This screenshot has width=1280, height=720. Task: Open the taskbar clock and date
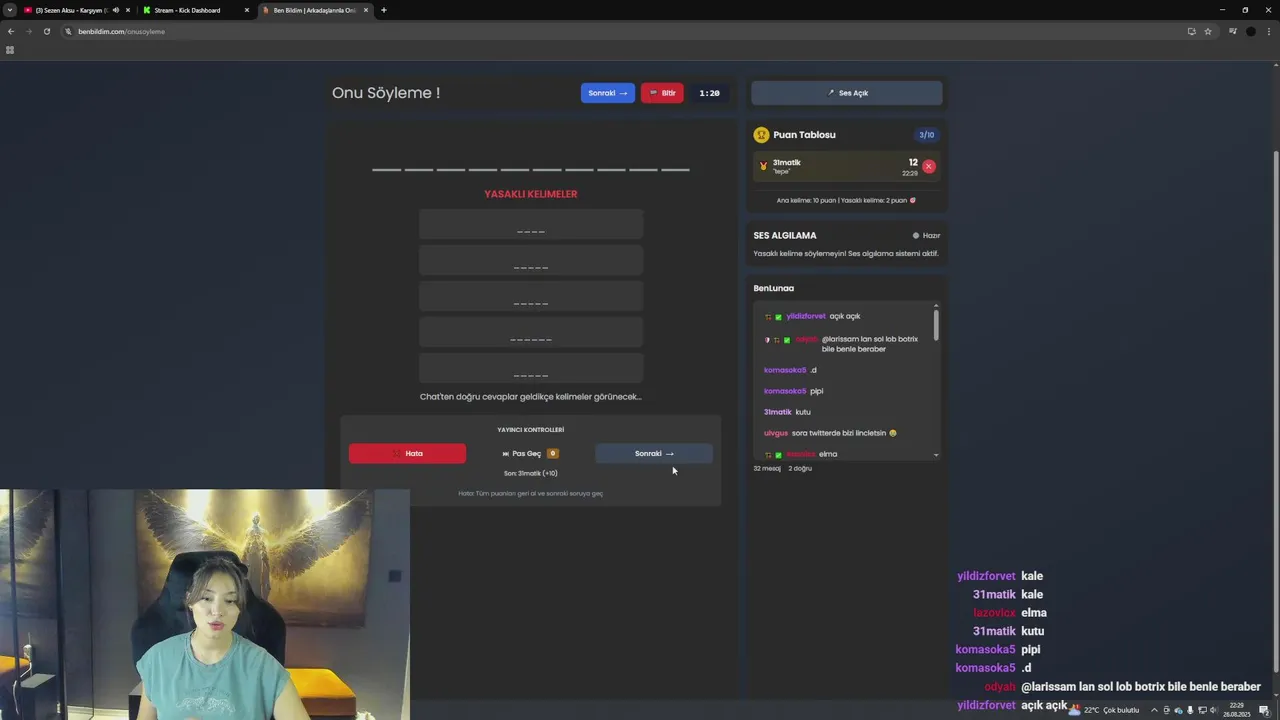click(x=1237, y=710)
